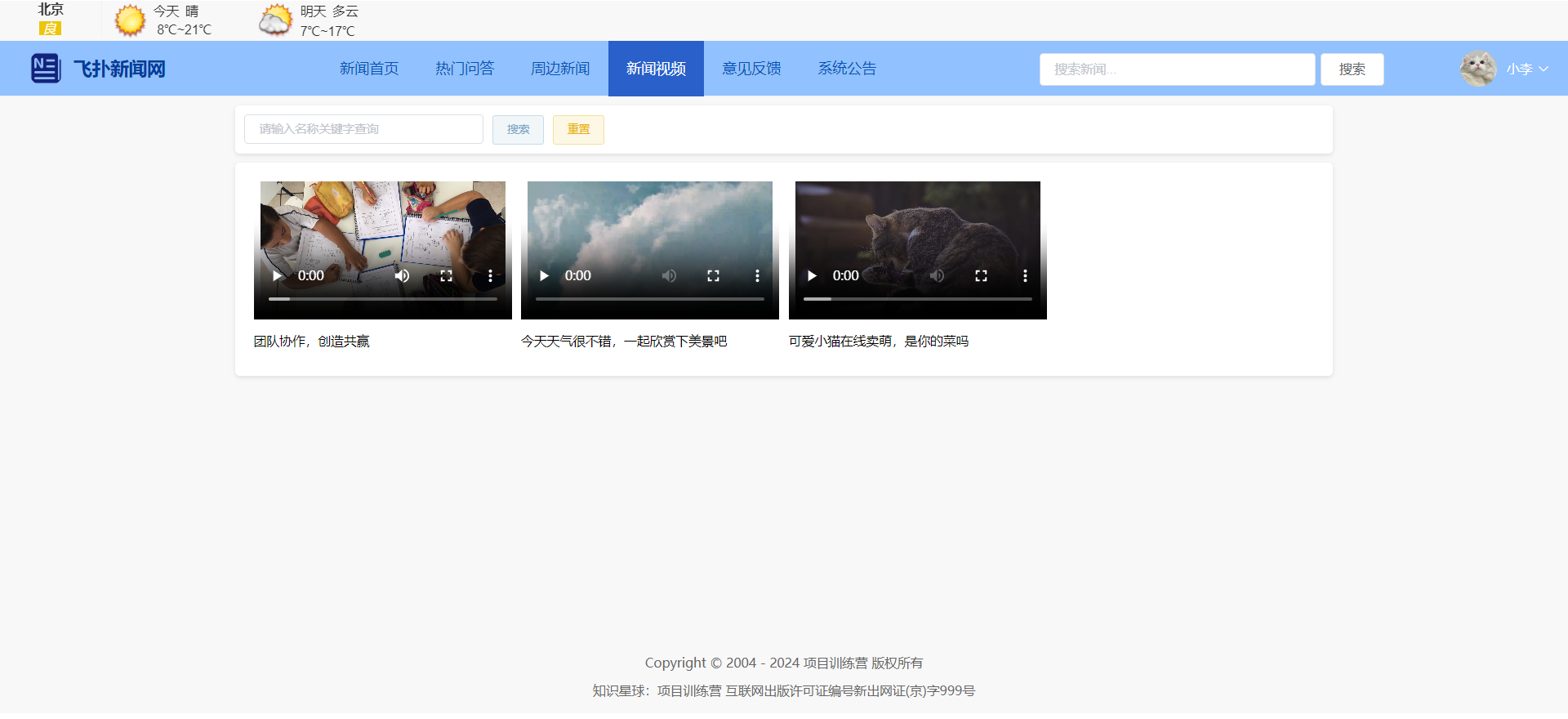Go to the 新闻首页 tab

pos(369,69)
